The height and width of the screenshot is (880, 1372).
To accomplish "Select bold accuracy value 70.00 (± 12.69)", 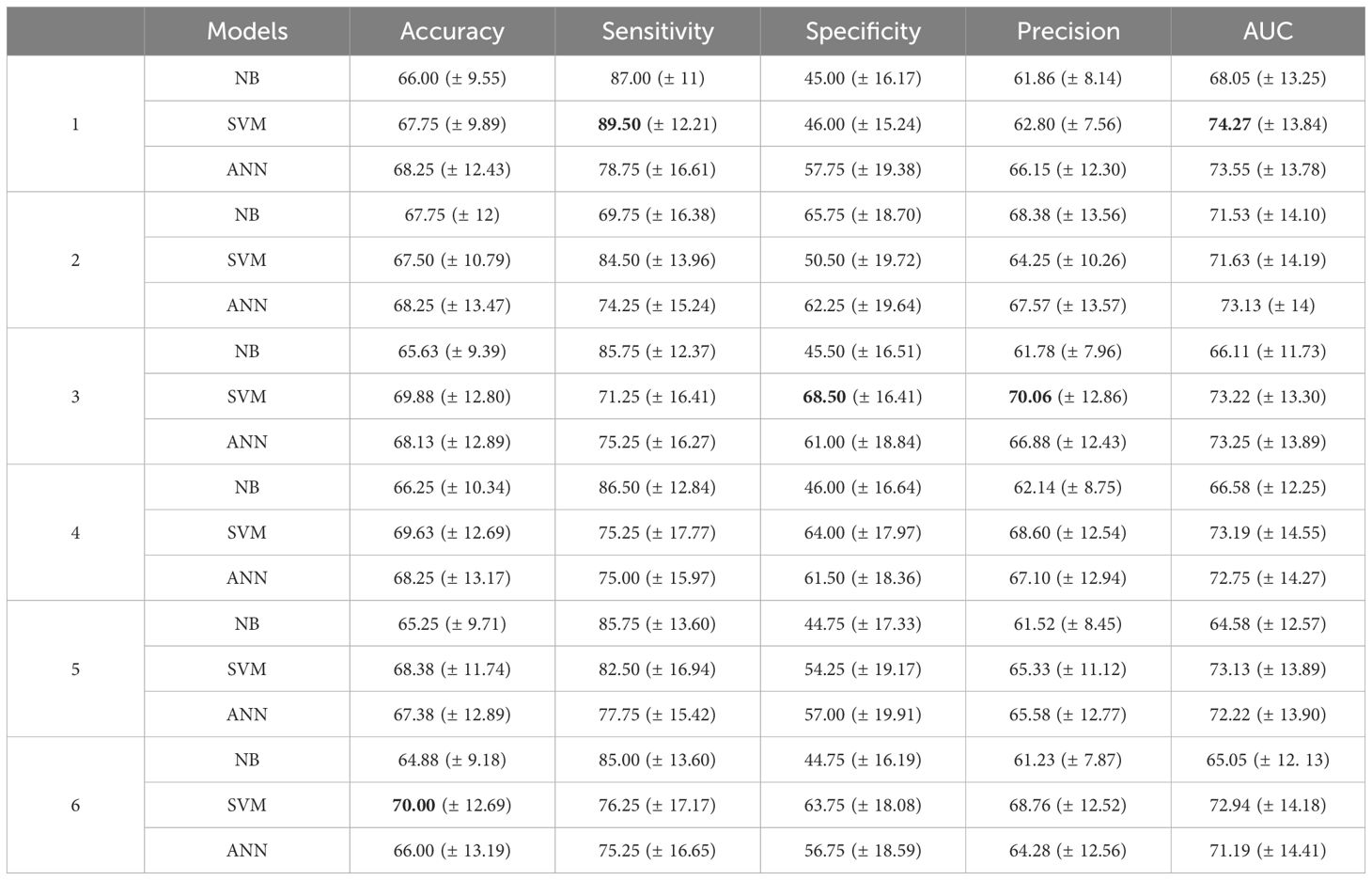I will [x=452, y=805].
